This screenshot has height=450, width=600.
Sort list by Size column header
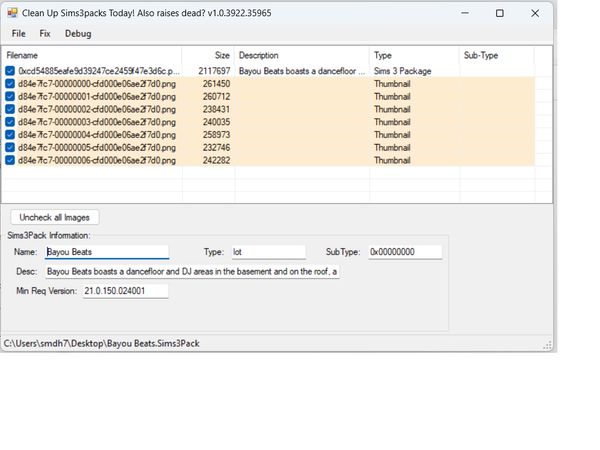click(209, 55)
